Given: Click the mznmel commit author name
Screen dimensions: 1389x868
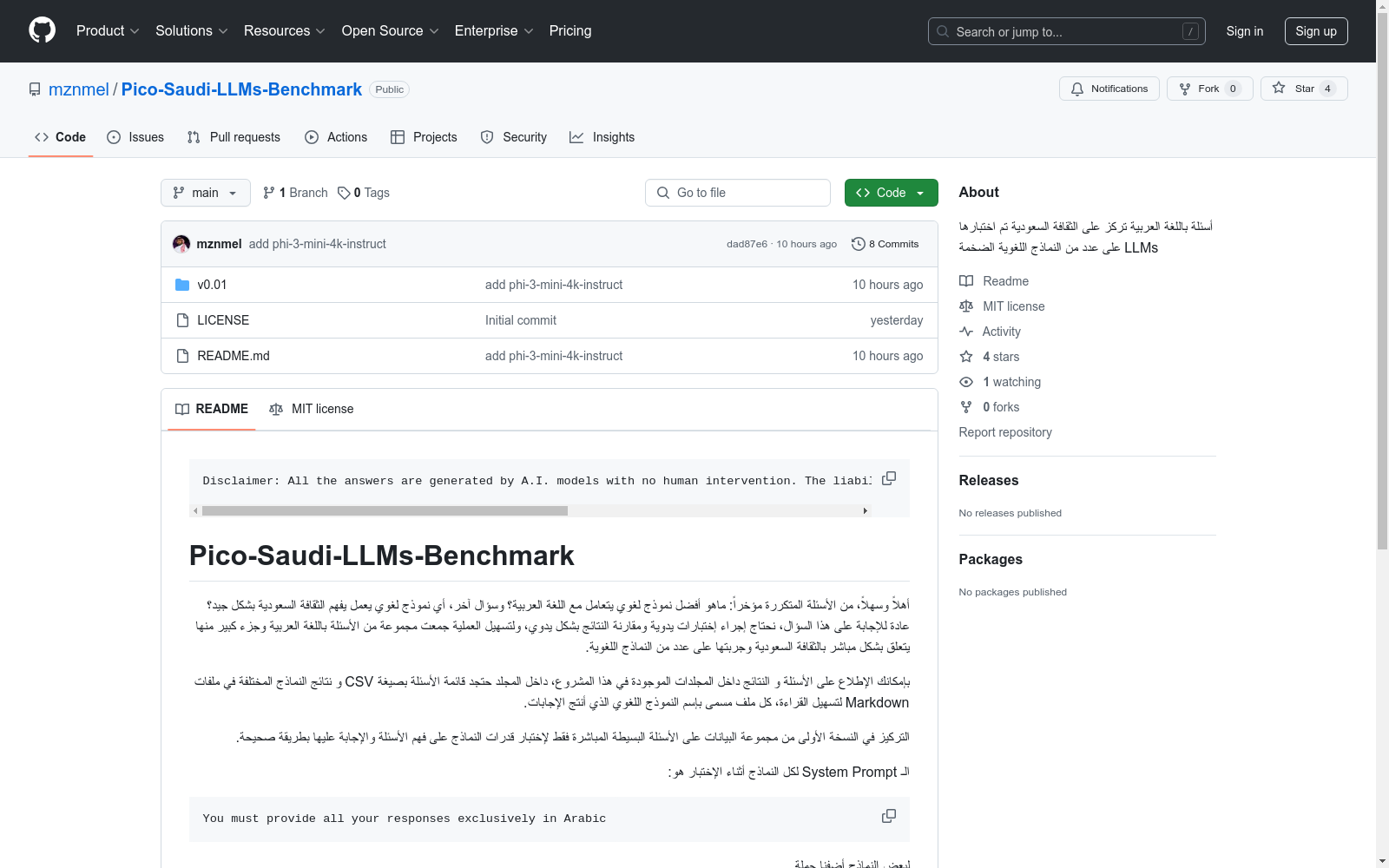Looking at the screenshot, I should [x=219, y=244].
